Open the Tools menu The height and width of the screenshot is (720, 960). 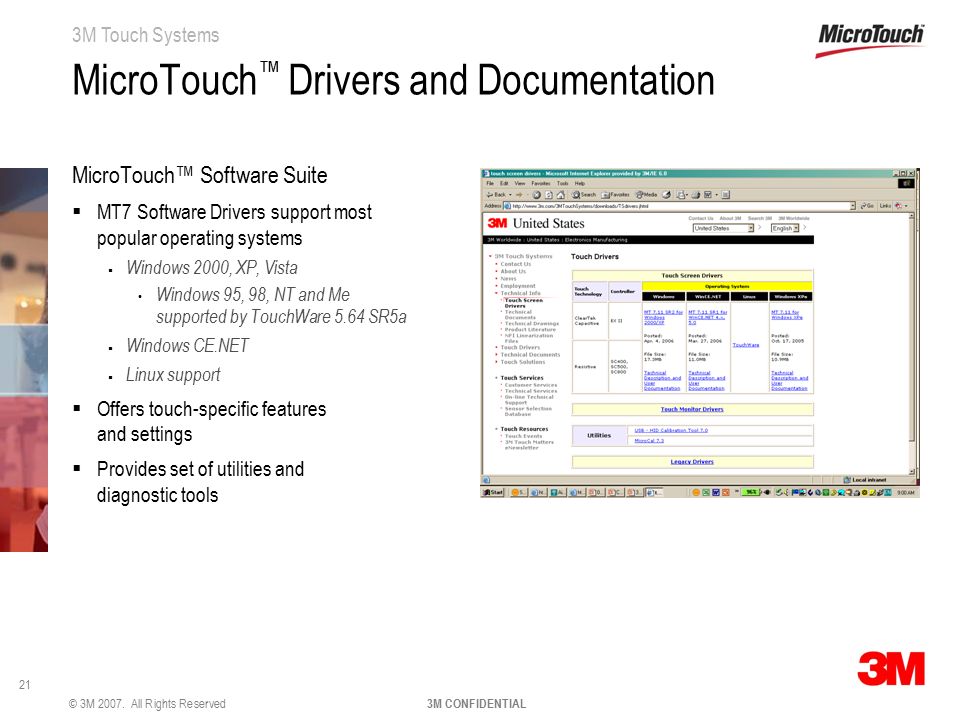coord(563,183)
